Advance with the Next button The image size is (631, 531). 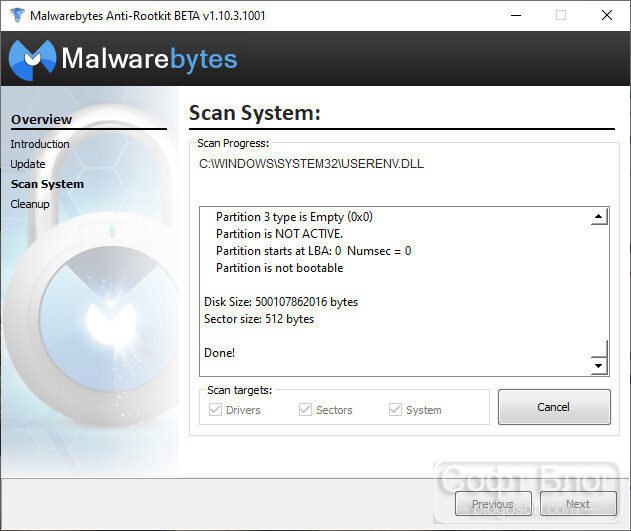click(578, 504)
